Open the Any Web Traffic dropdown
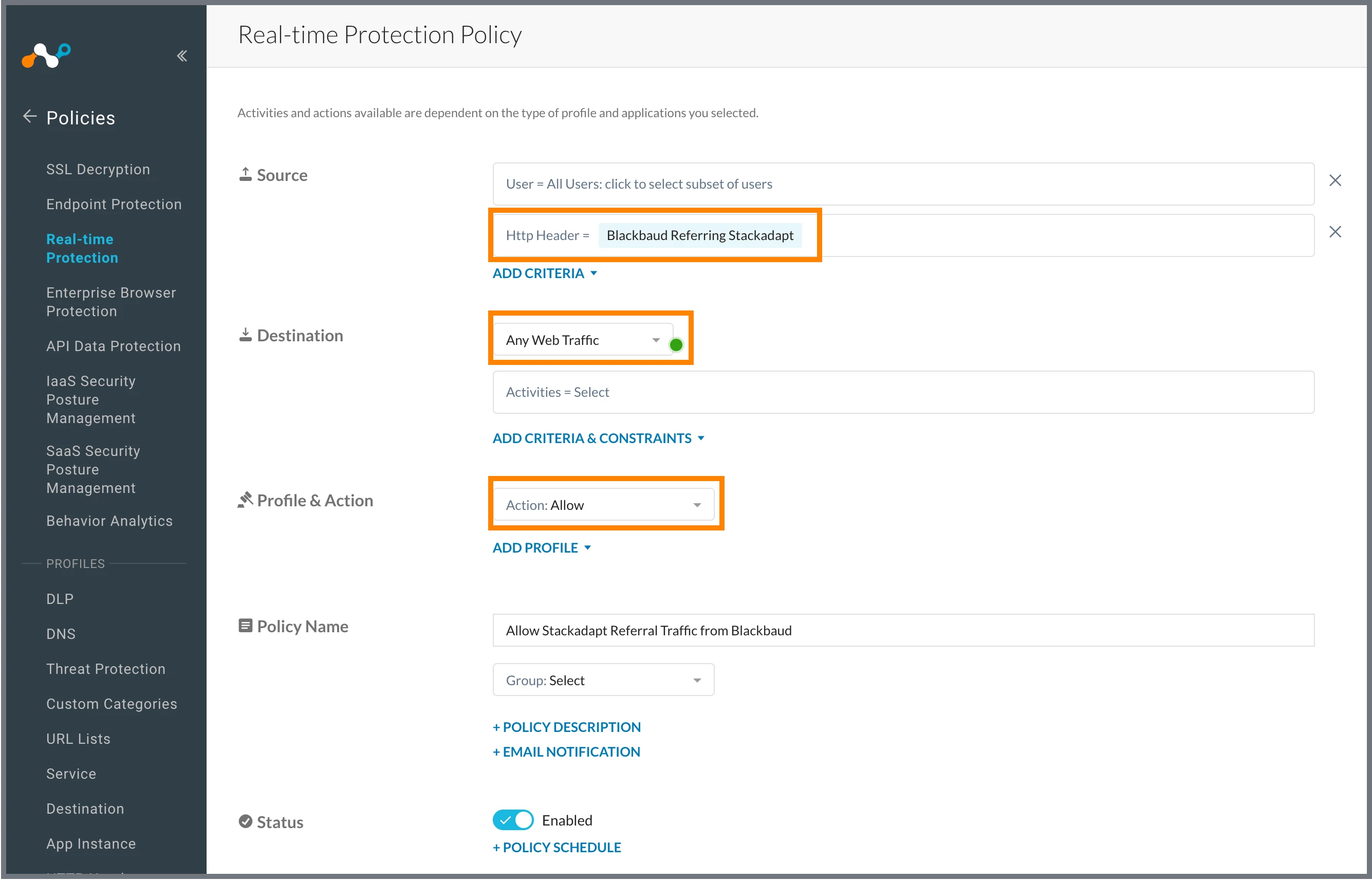Image resolution: width=1372 pixels, height=880 pixels. (583, 340)
